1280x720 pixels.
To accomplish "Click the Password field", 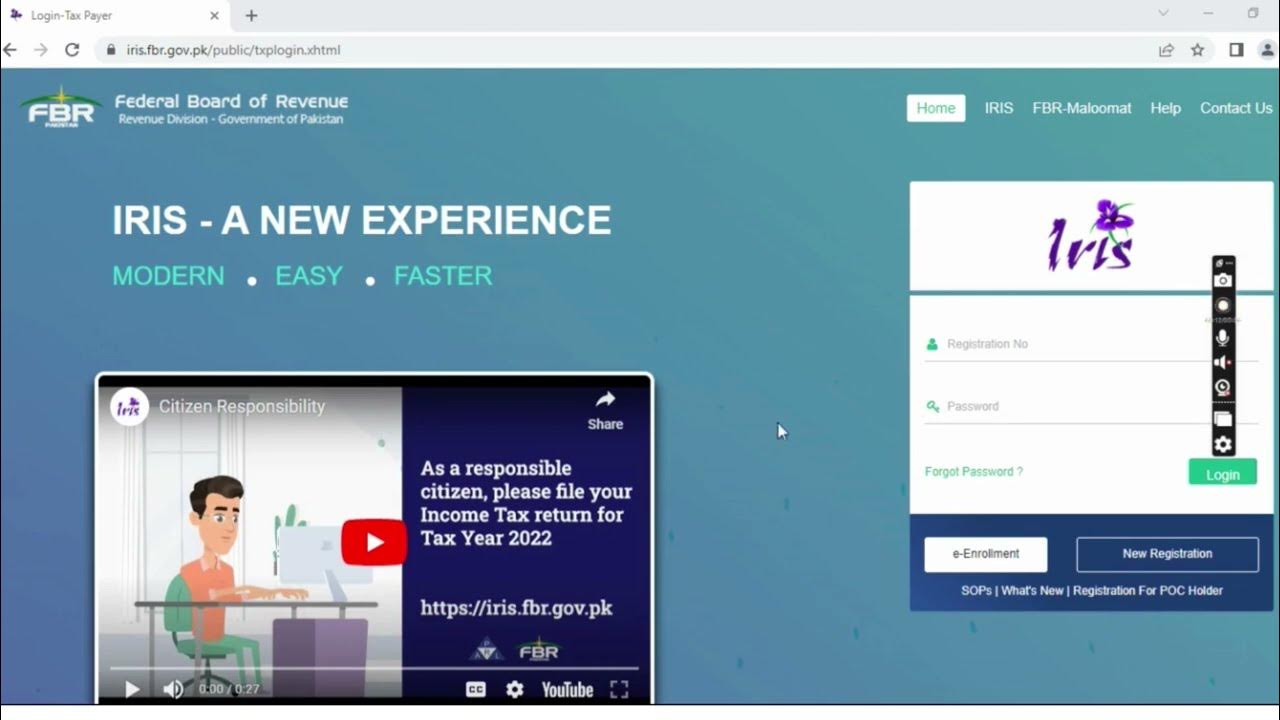I will tap(1090, 406).
